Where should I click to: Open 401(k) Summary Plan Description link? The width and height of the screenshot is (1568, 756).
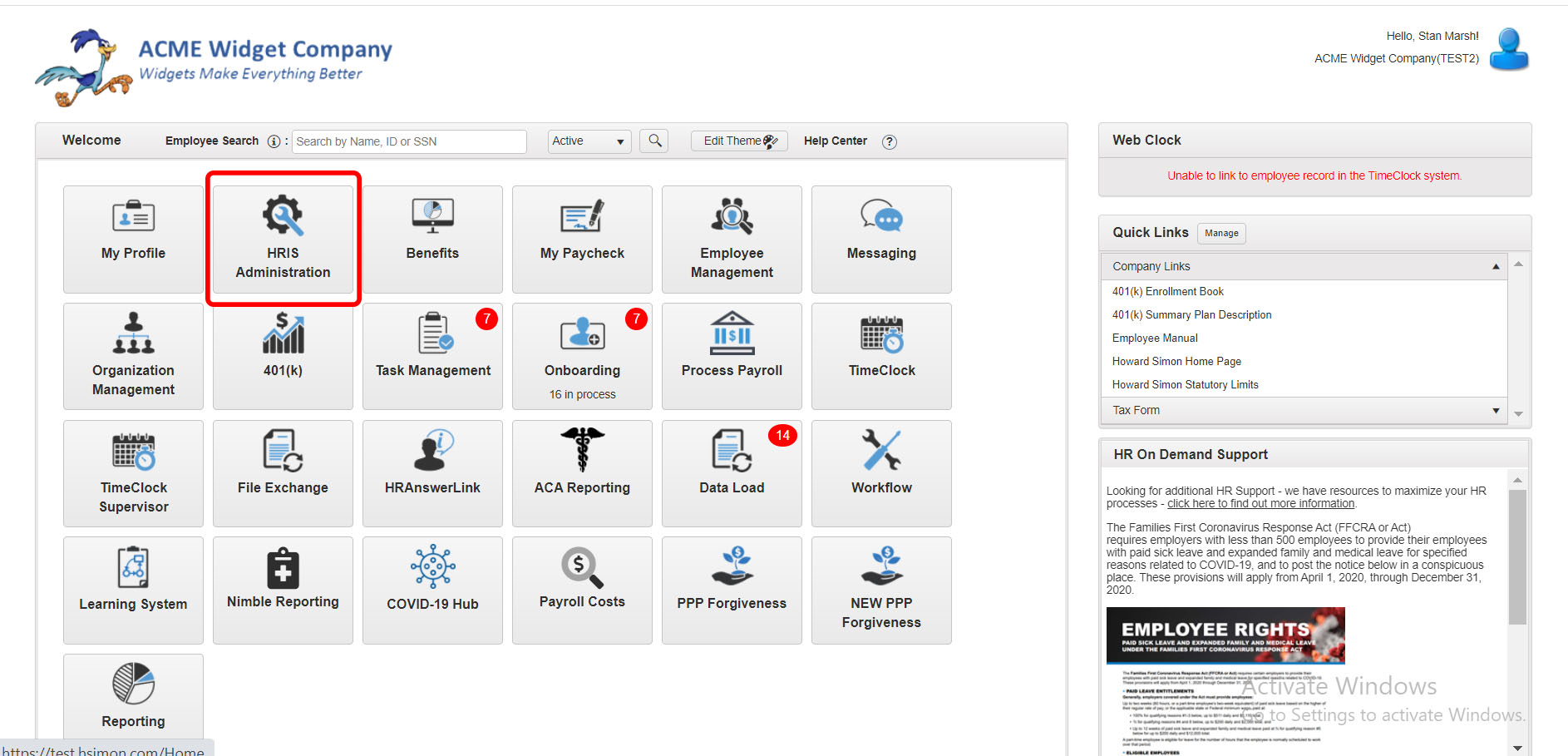pyautogui.click(x=1191, y=314)
